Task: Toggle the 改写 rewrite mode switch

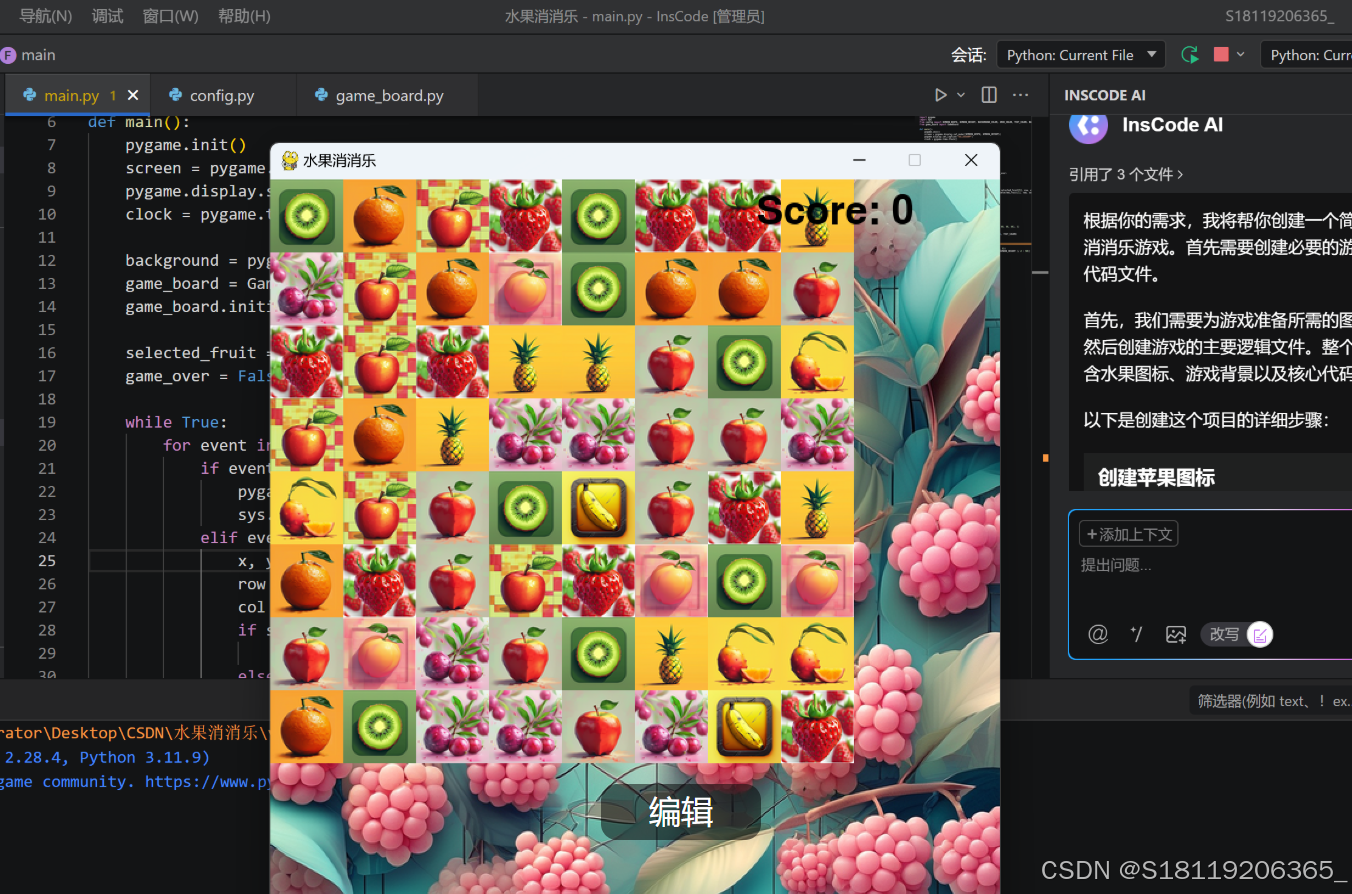Action: click(x=1225, y=634)
